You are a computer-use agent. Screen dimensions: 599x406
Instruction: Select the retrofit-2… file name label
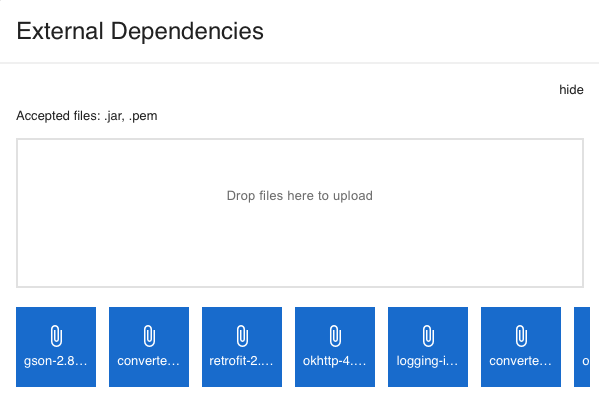point(241,361)
